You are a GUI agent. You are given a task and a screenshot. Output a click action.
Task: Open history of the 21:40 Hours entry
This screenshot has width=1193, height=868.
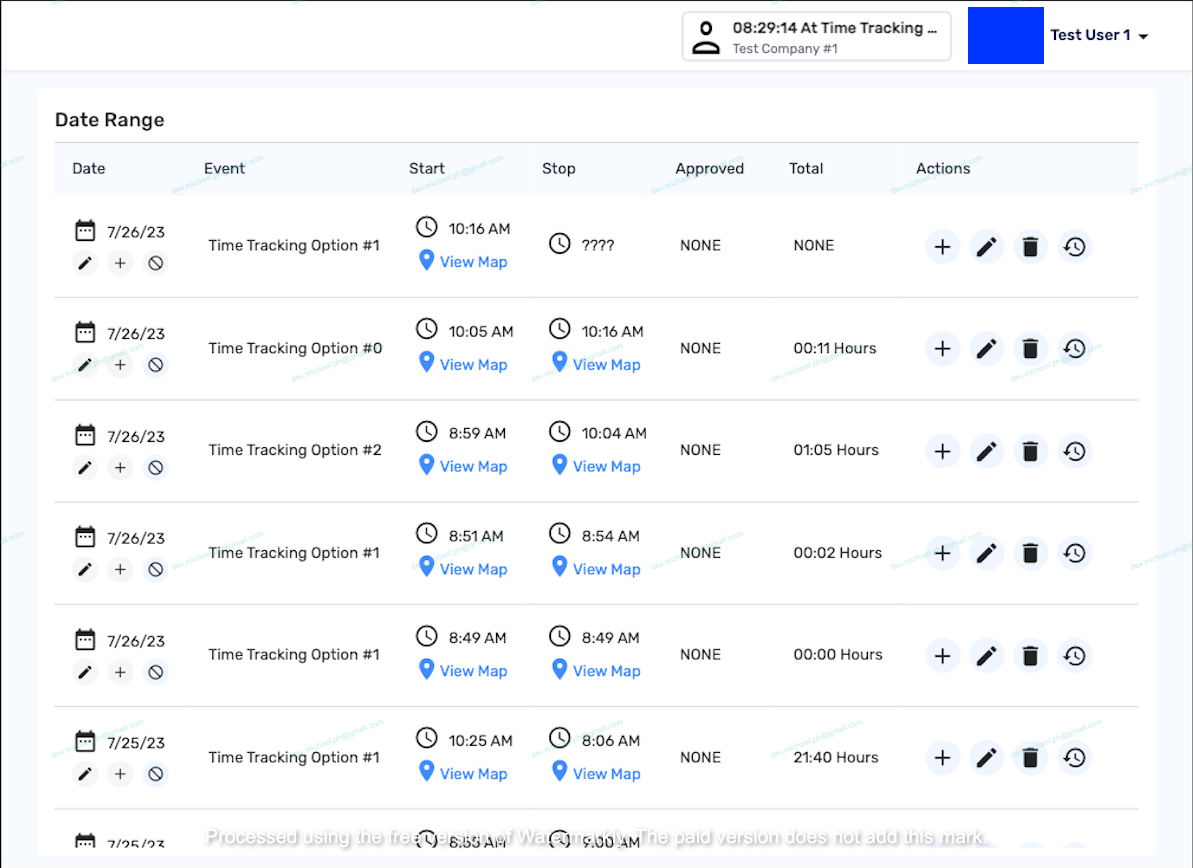pyautogui.click(x=1075, y=758)
